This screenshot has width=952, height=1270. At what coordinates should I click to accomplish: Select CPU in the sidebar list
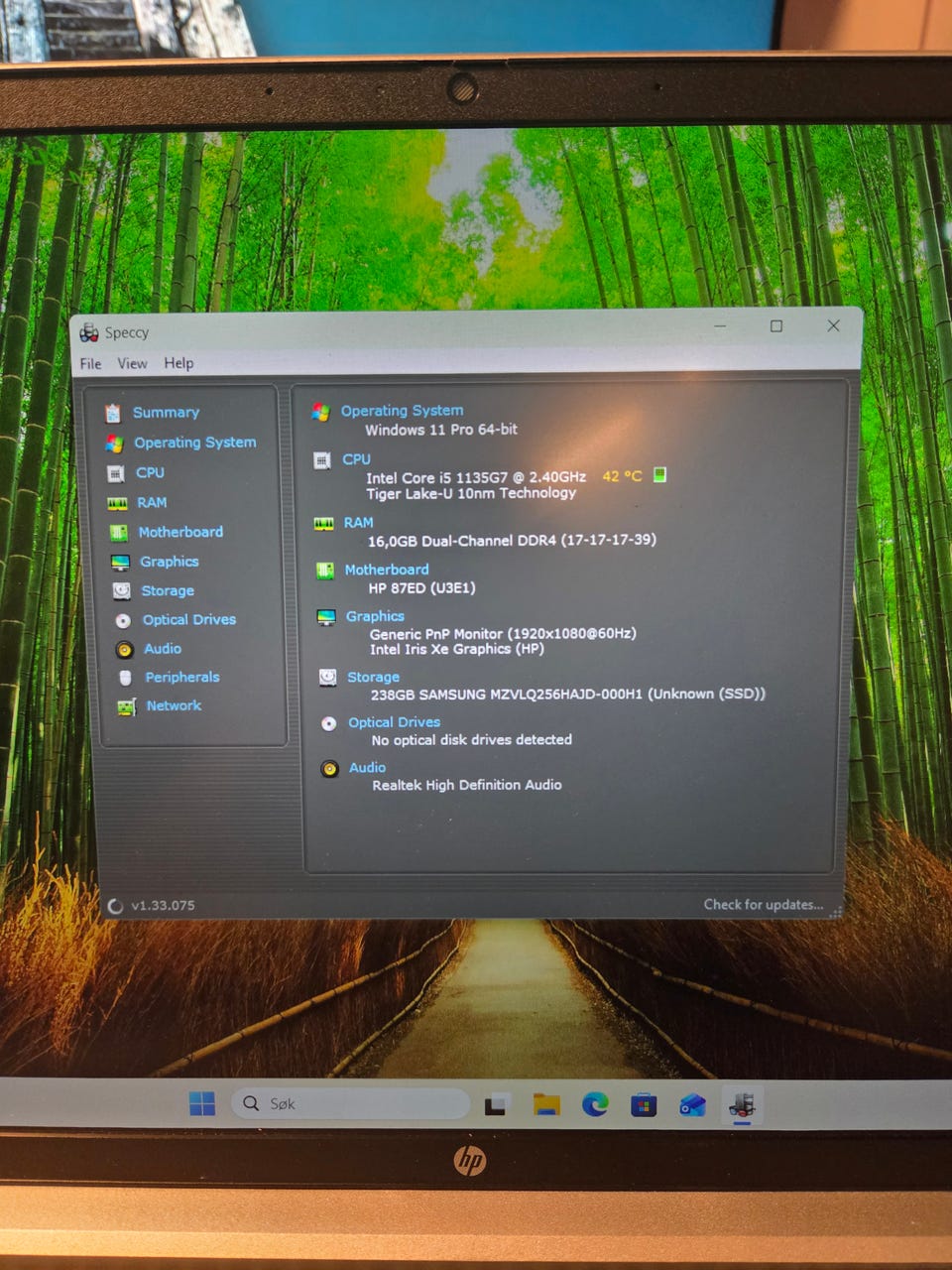pos(150,473)
